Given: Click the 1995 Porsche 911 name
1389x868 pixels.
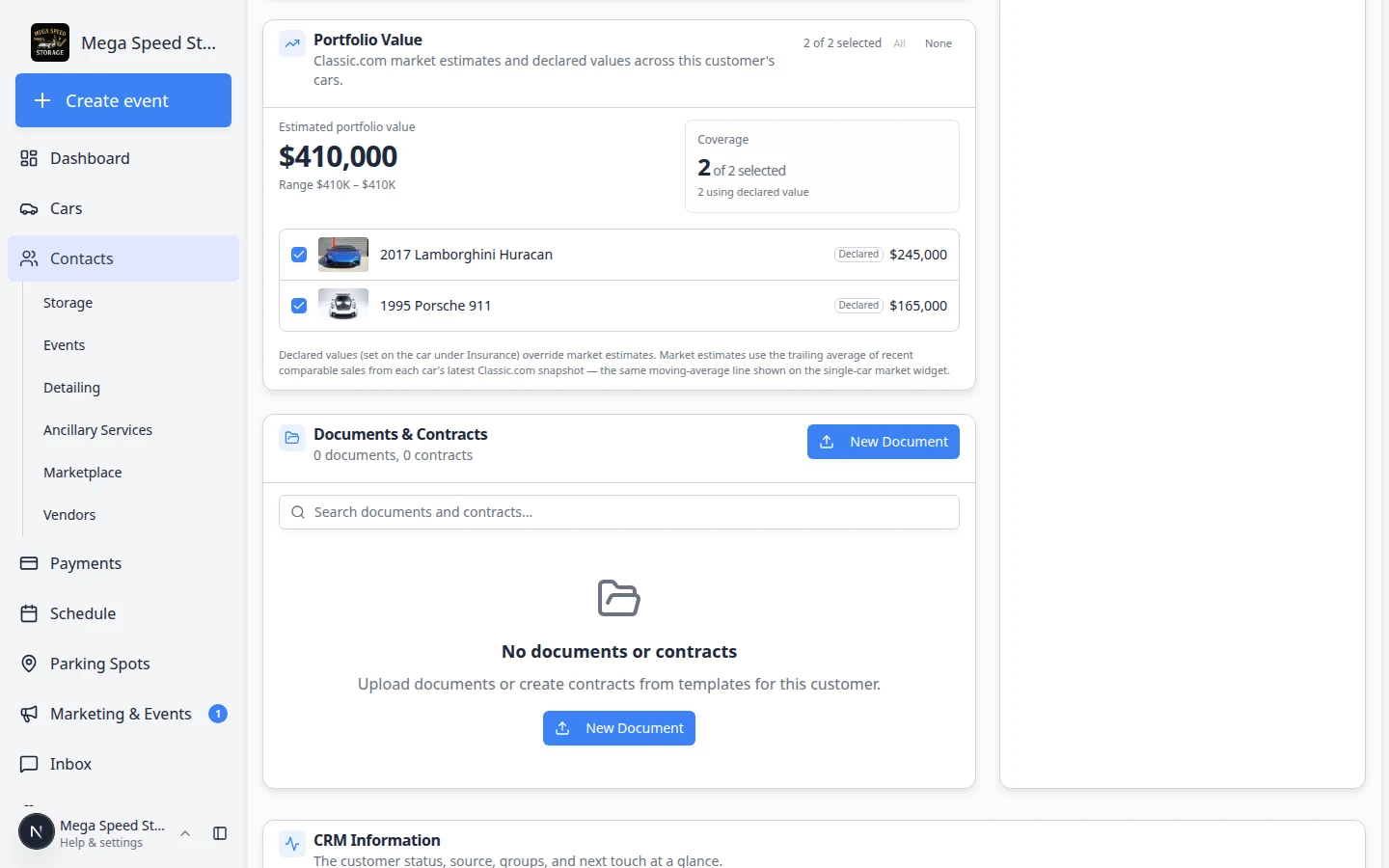Looking at the screenshot, I should pos(436,306).
